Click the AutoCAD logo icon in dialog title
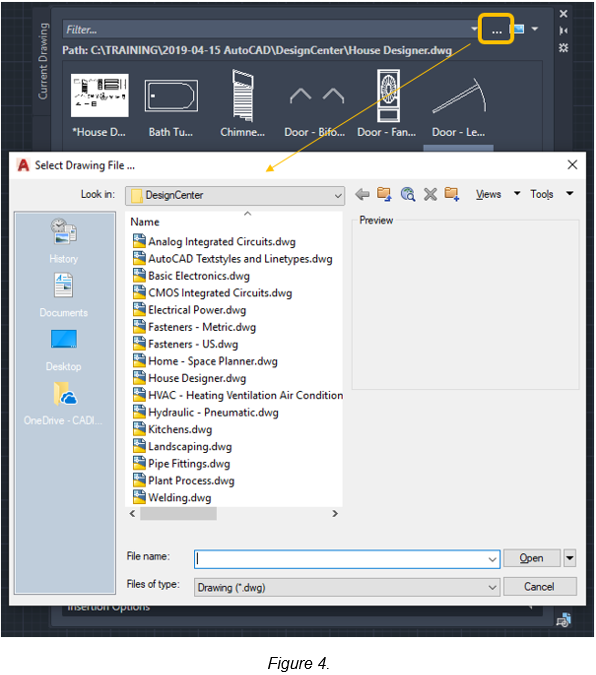Viewport: 596px width, 675px height. click(23, 165)
